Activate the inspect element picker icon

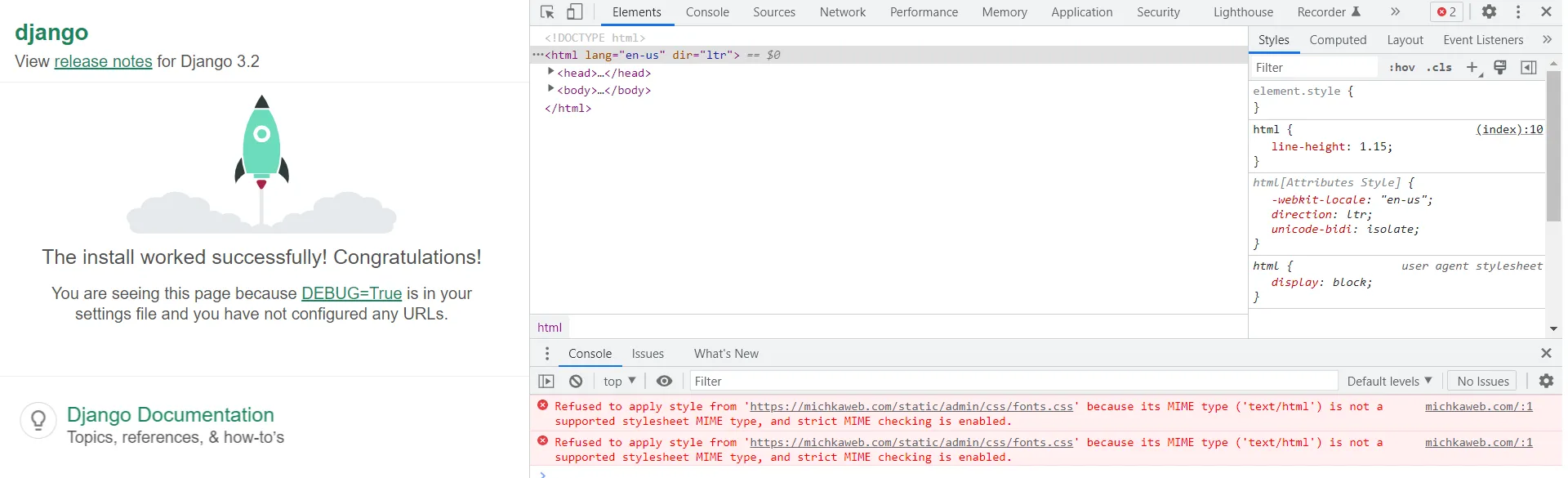(547, 11)
